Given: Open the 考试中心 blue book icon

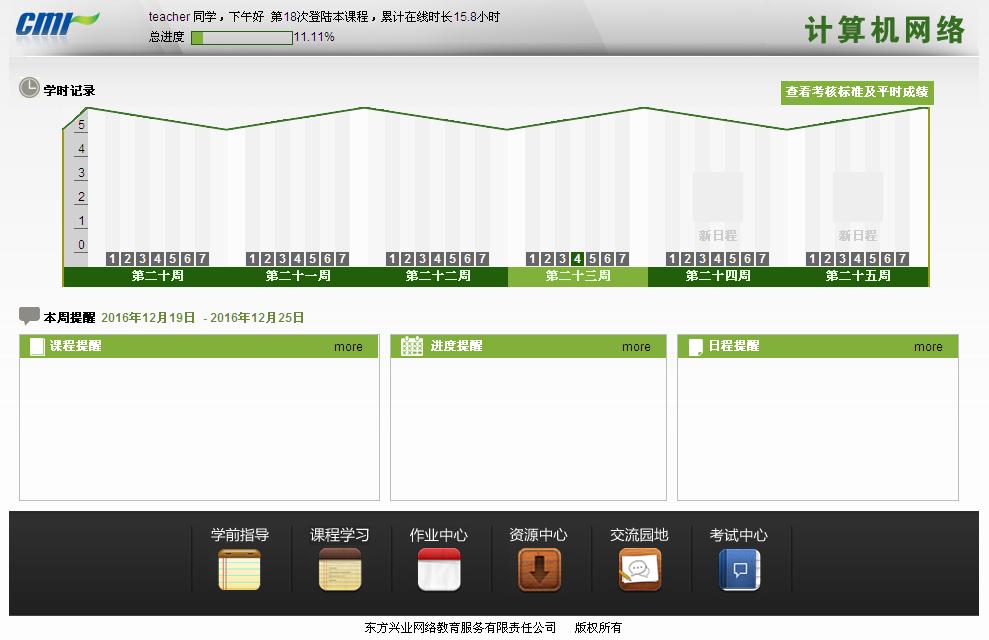Looking at the screenshot, I should 739,569.
